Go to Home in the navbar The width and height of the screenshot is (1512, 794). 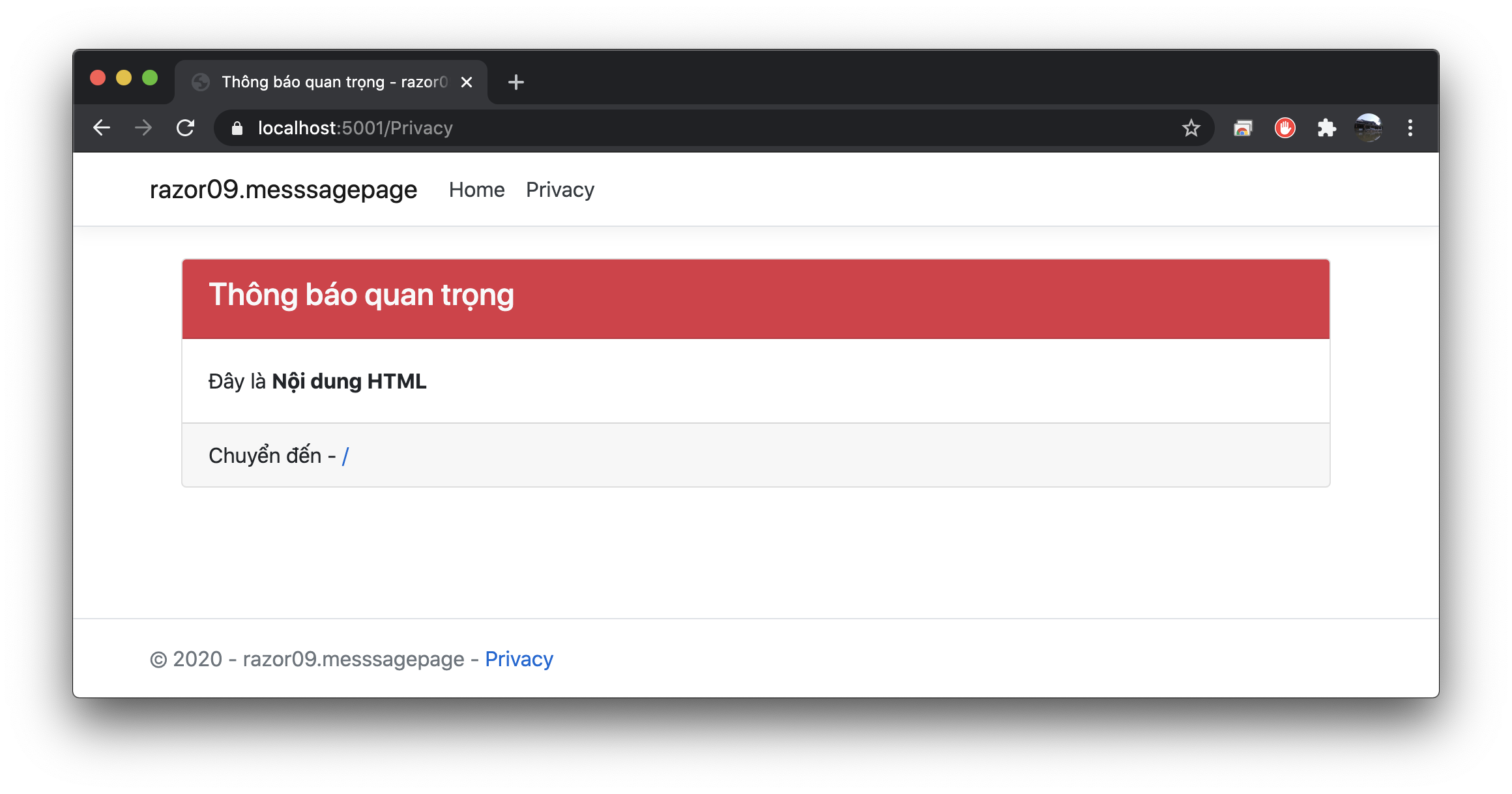[476, 190]
